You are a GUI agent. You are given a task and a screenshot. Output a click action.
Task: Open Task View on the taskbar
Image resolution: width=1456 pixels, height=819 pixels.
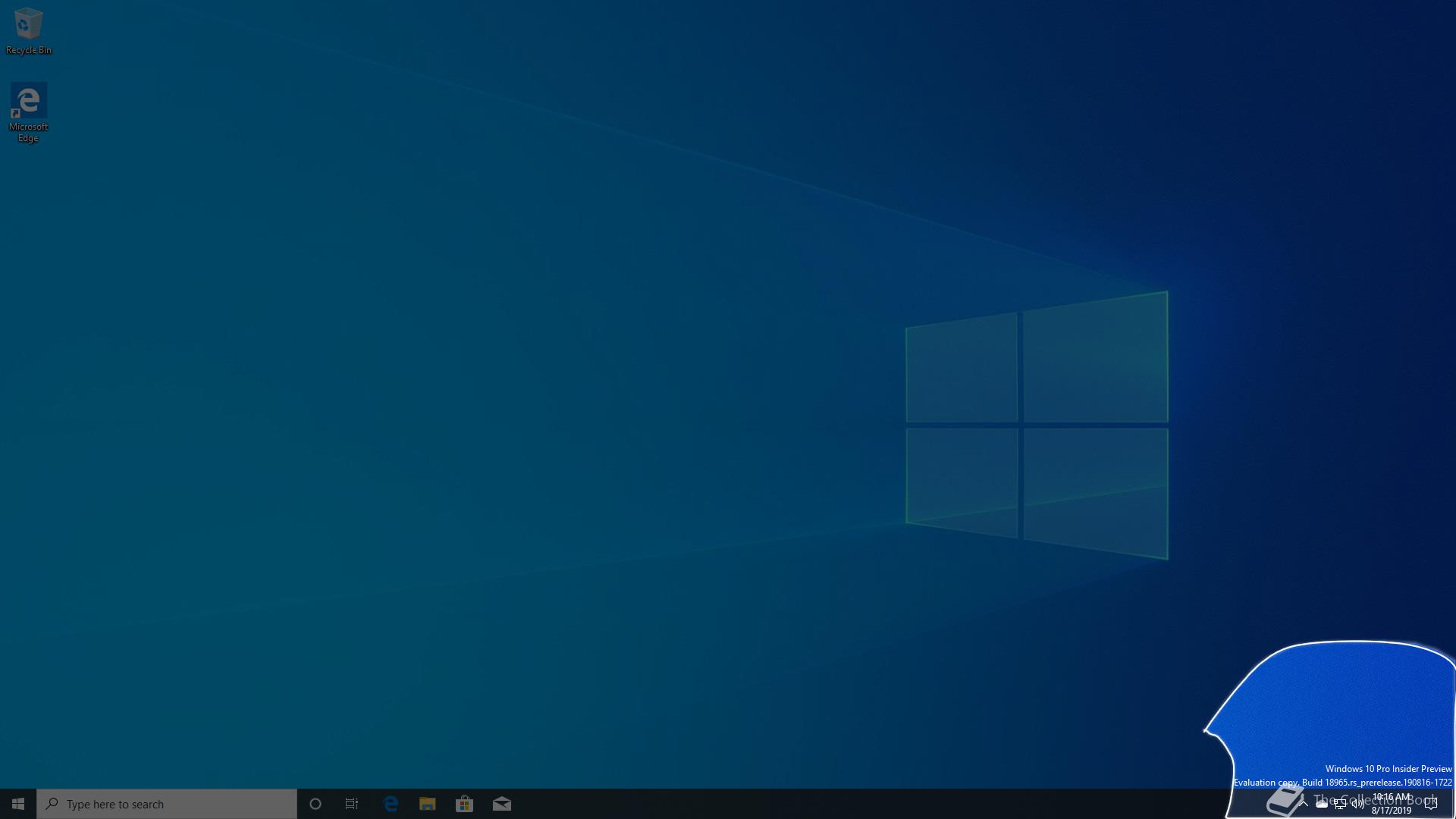352,804
